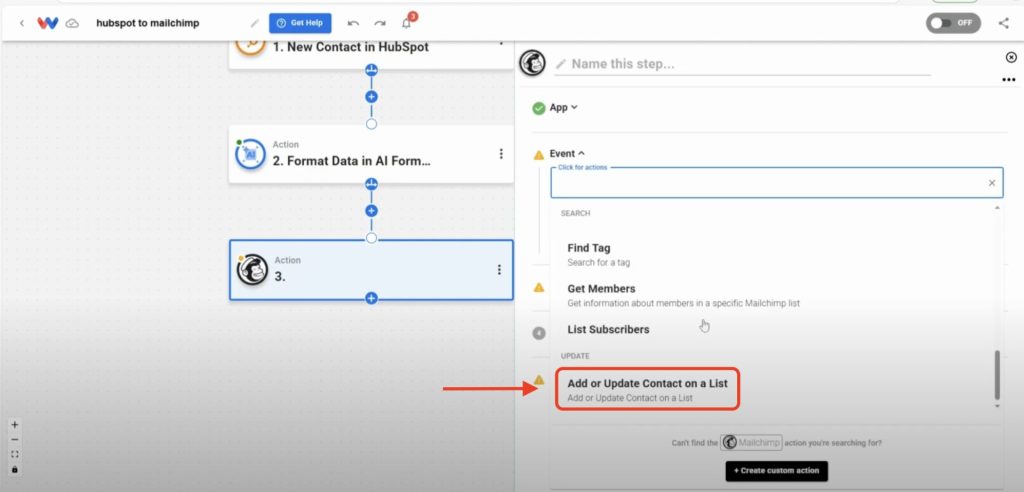Fit the canvas to screen
The image size is (1024, 492).
point(15,455)
